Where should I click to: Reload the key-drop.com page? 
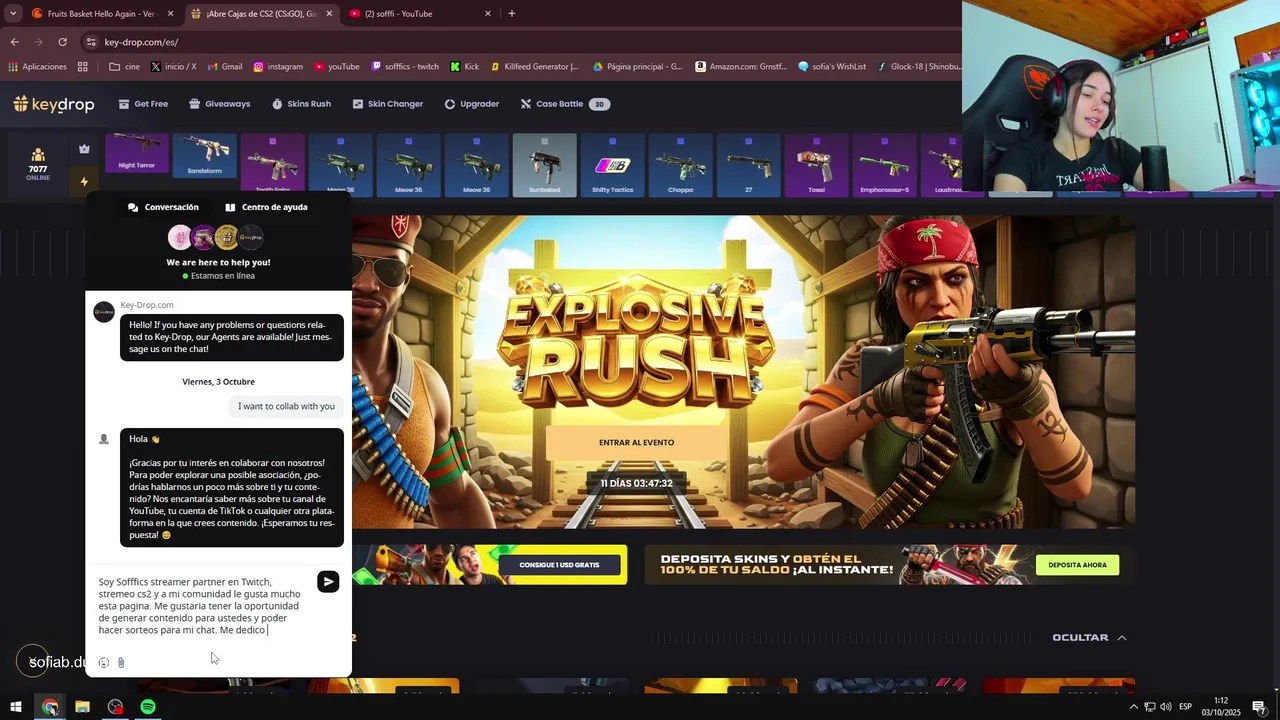point(62,42)
